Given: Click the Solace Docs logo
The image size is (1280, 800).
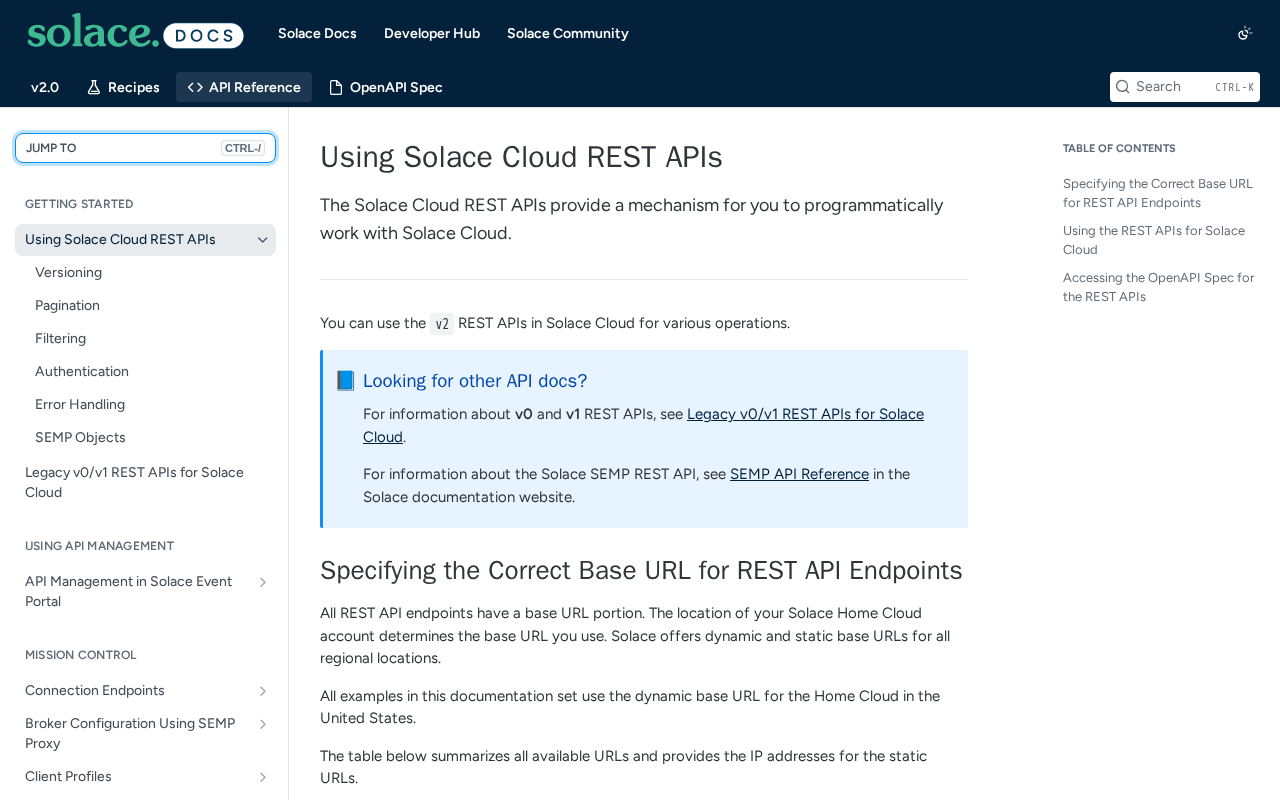Looking at the screenshot, I should pos(135,32).
